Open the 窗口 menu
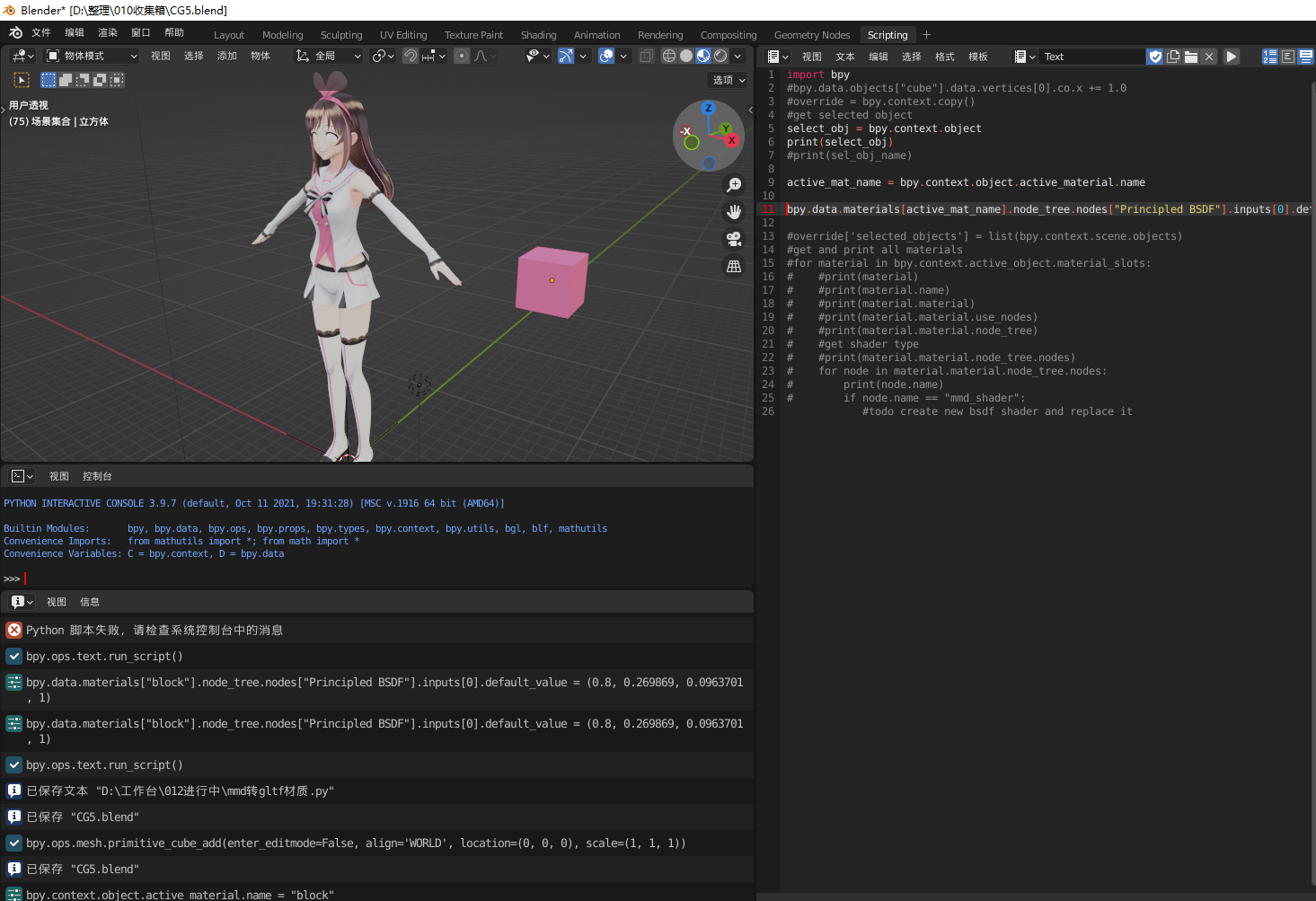Screen dimensions: 1316x901 [x=141, y=33]
